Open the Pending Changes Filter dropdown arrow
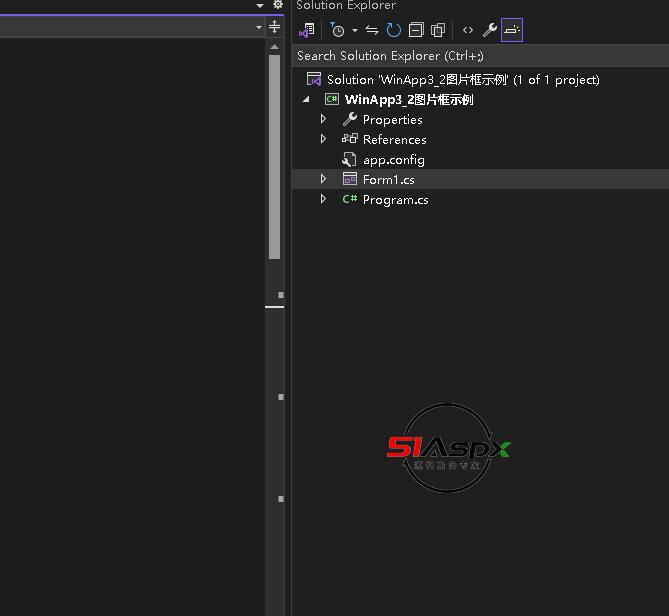The image size is (669, 616). [x=355, y=30]
